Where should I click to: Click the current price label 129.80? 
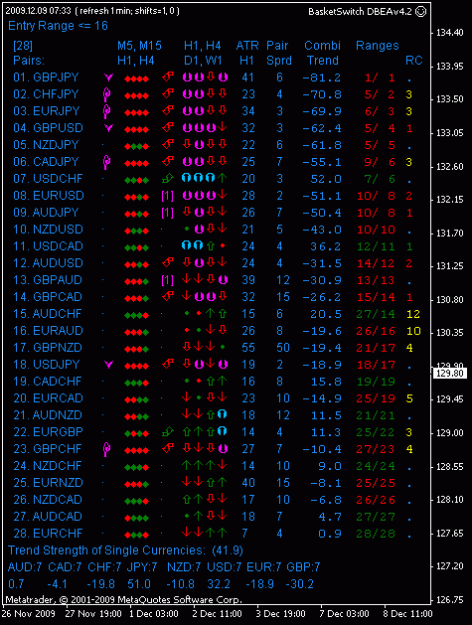tap(450, 373)
